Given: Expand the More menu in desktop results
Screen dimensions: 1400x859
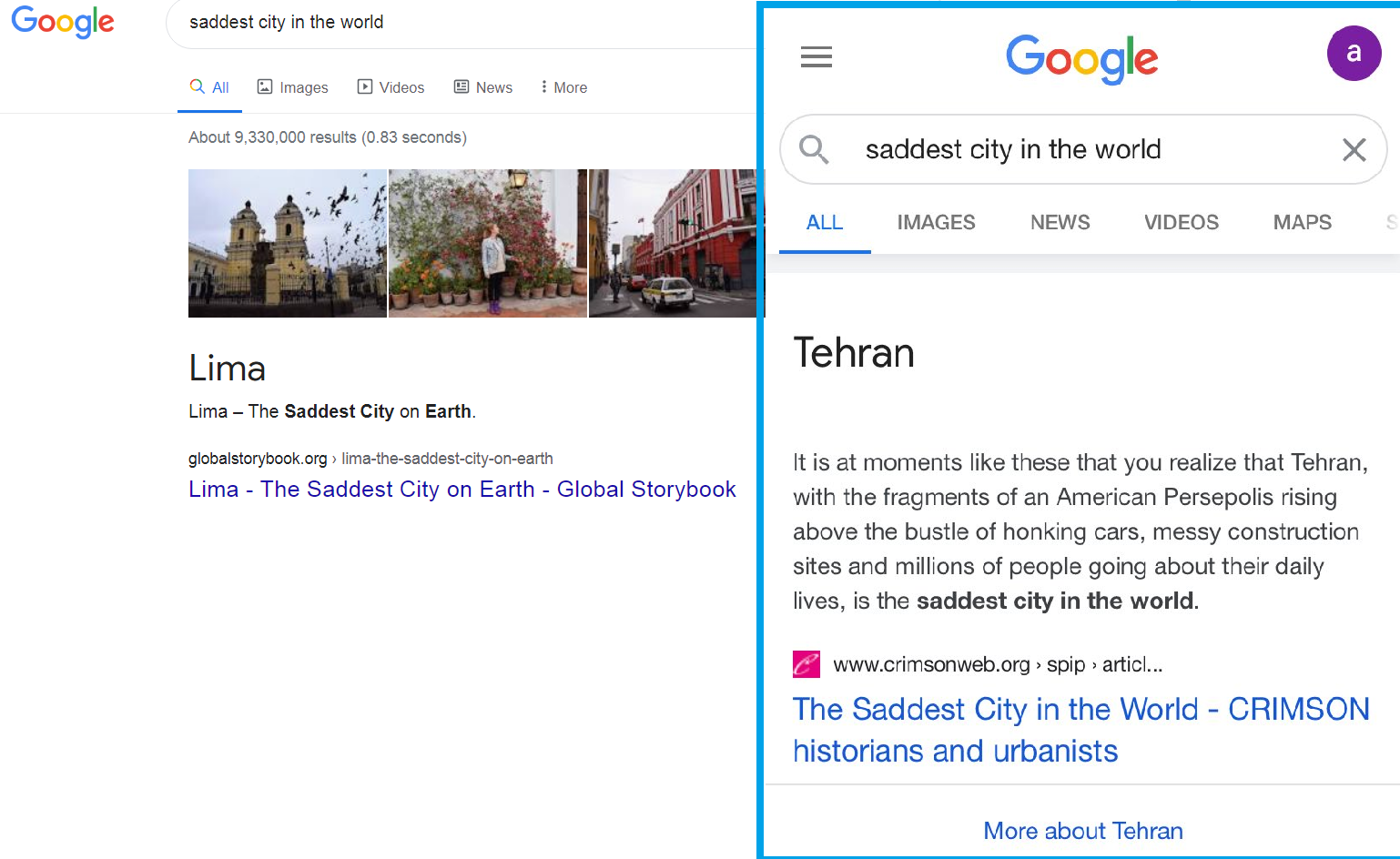Looking at the screenshot, I should (563, 87).
